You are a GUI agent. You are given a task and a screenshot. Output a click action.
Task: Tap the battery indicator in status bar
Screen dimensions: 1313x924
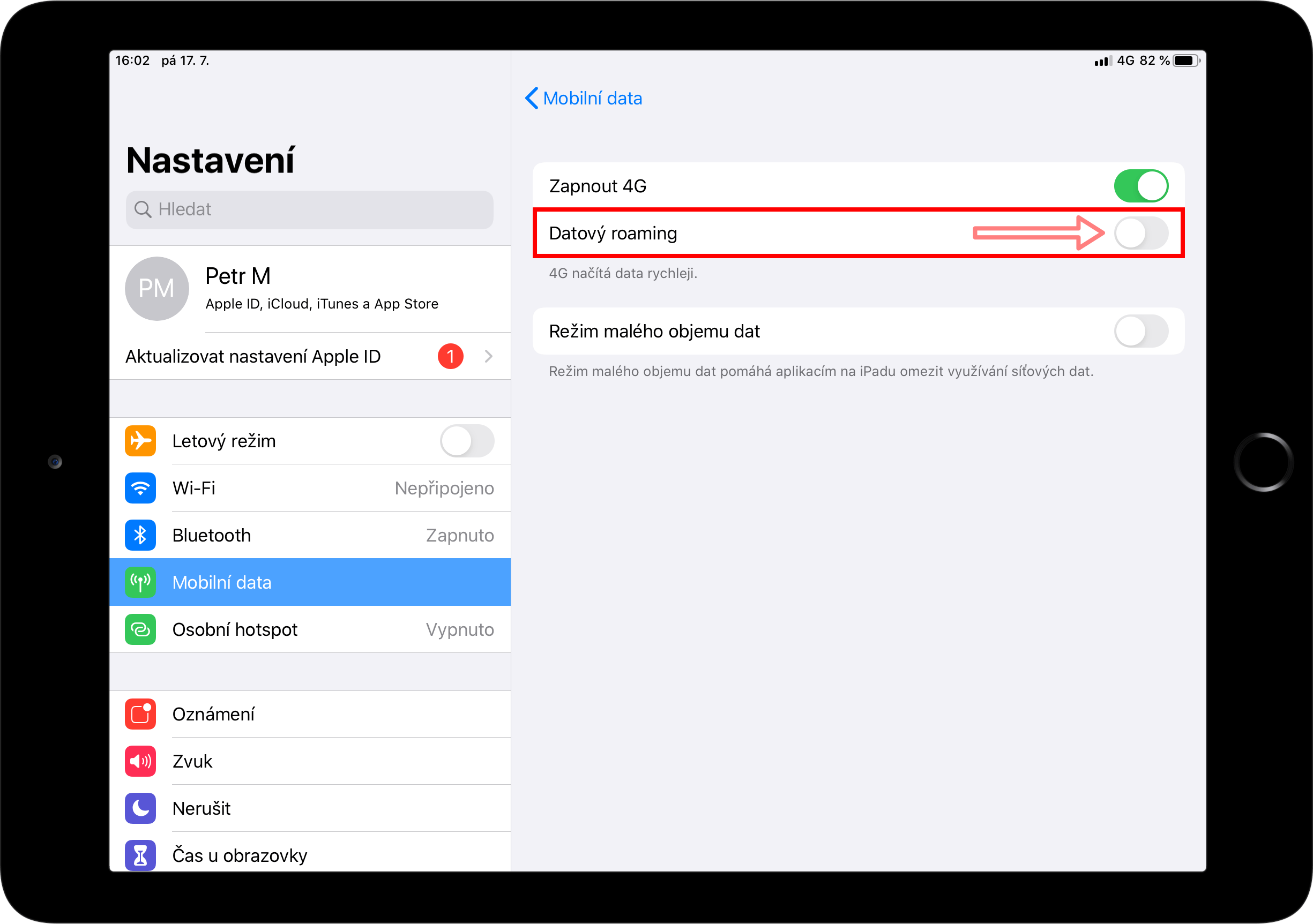(x=1187, y=61)
